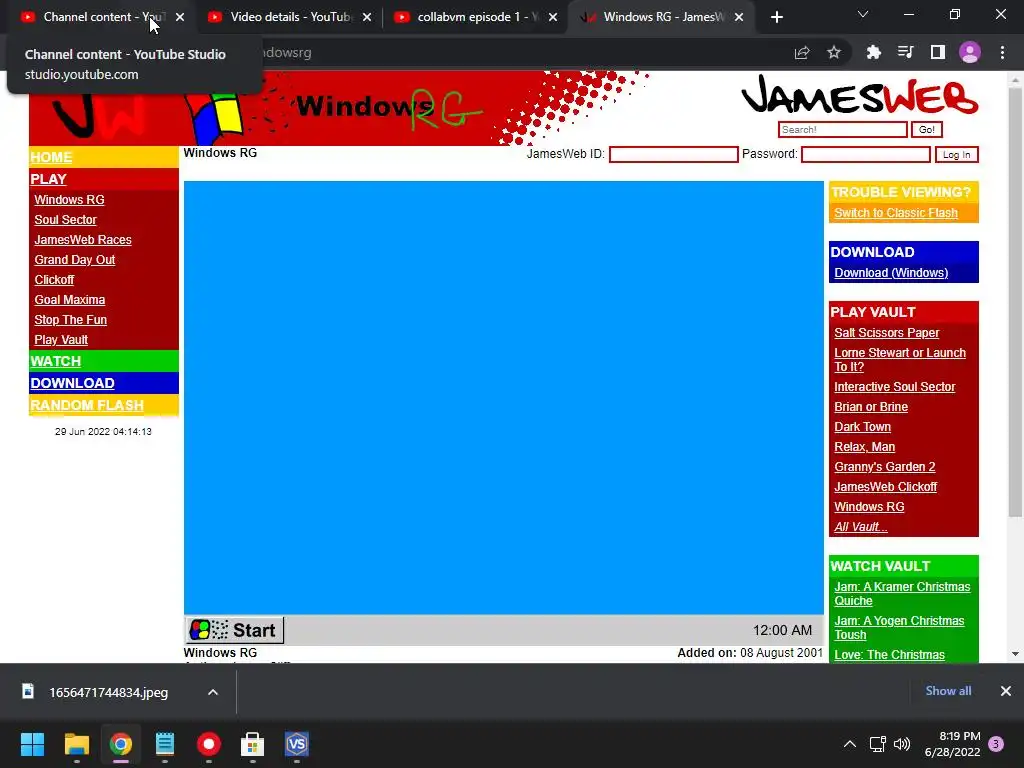Open the DOWNLOAD sidebar menu item
The height and width of the screenshot is (768, 1024).
pyautogui.click(x=72, y=383)
